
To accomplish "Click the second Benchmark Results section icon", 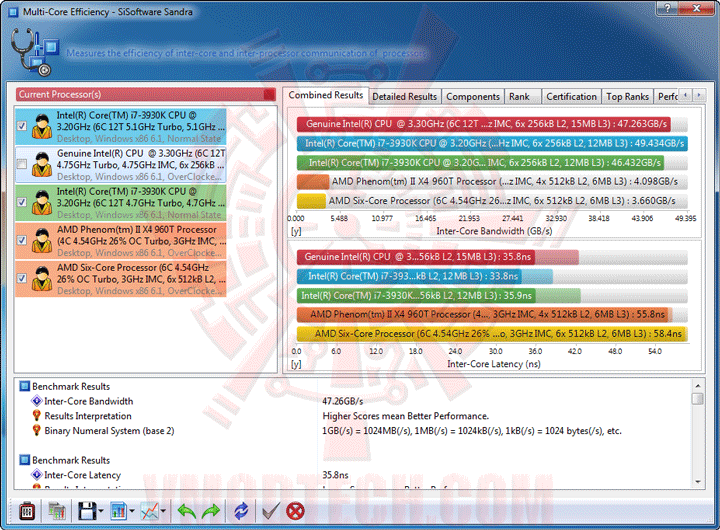I will (24, 460).
